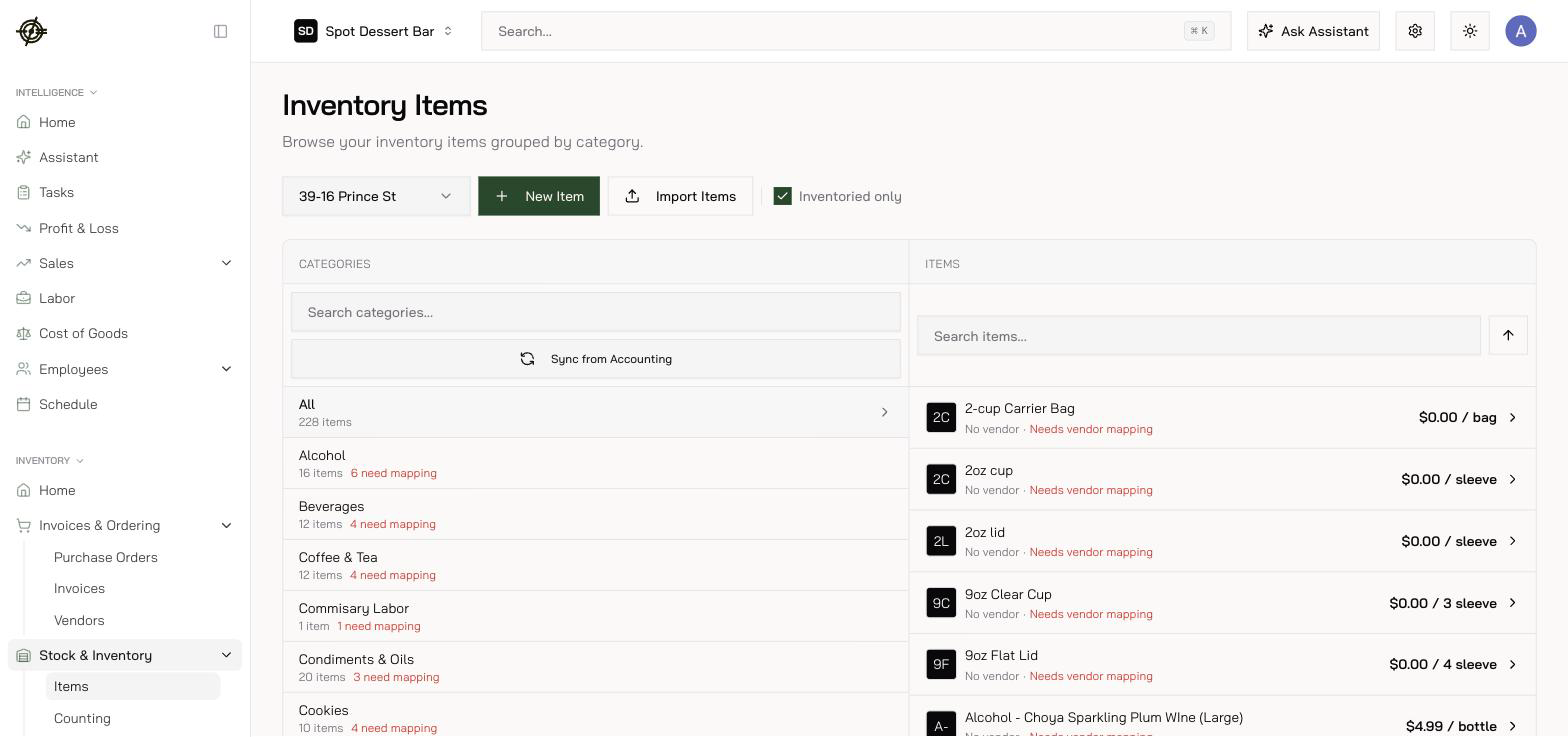Collapse the Stock & Inventory chevron

tap(226, 655)
